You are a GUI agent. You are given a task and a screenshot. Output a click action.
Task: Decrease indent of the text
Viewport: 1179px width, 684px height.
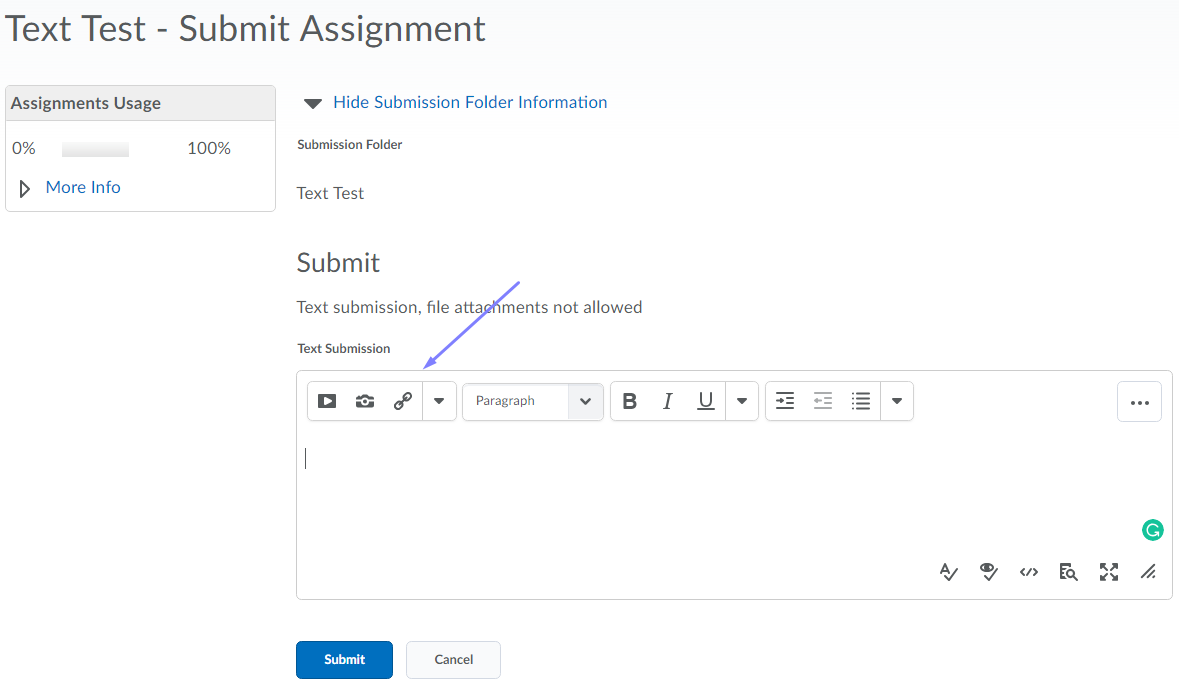coord(823,401)
